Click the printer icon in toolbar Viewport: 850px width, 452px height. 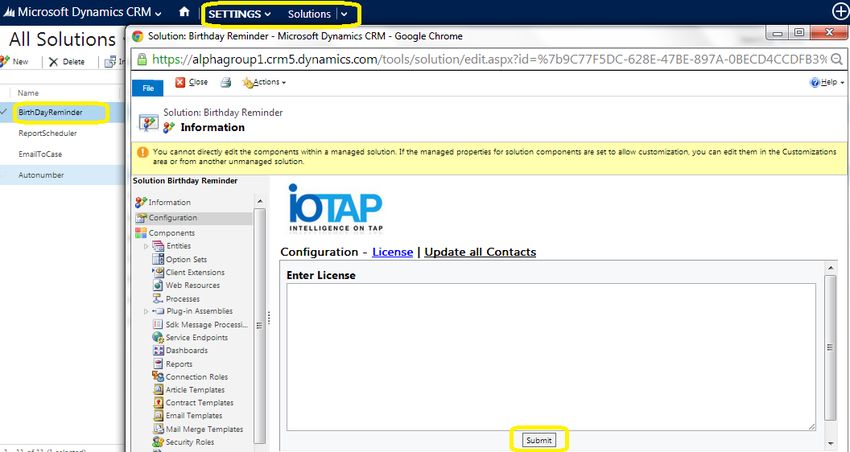point(226,82)
